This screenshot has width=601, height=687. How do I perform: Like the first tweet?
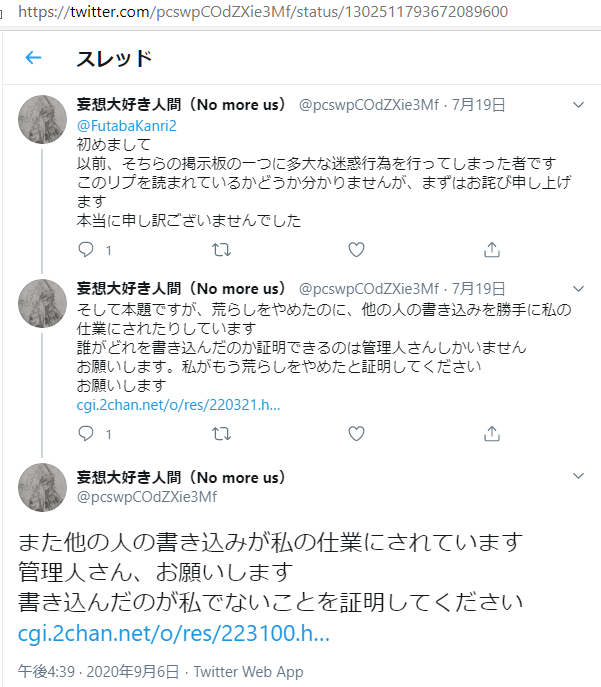coord(356,249)
